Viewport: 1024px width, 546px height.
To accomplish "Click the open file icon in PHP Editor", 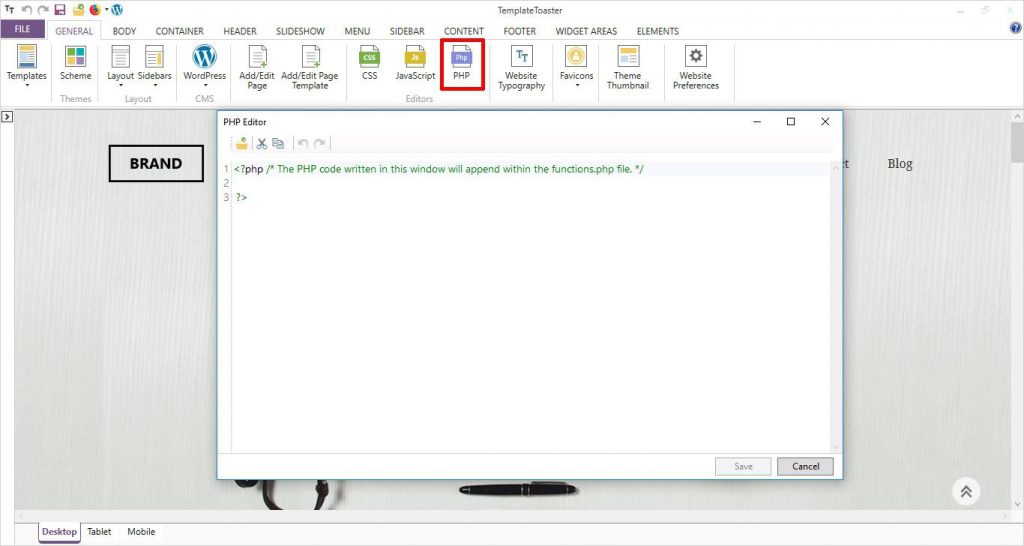I will pos(242,144).
